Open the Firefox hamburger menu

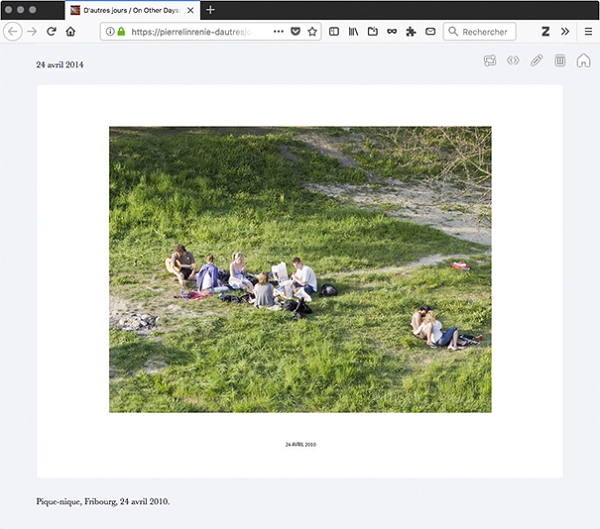[x=588, y=32]
